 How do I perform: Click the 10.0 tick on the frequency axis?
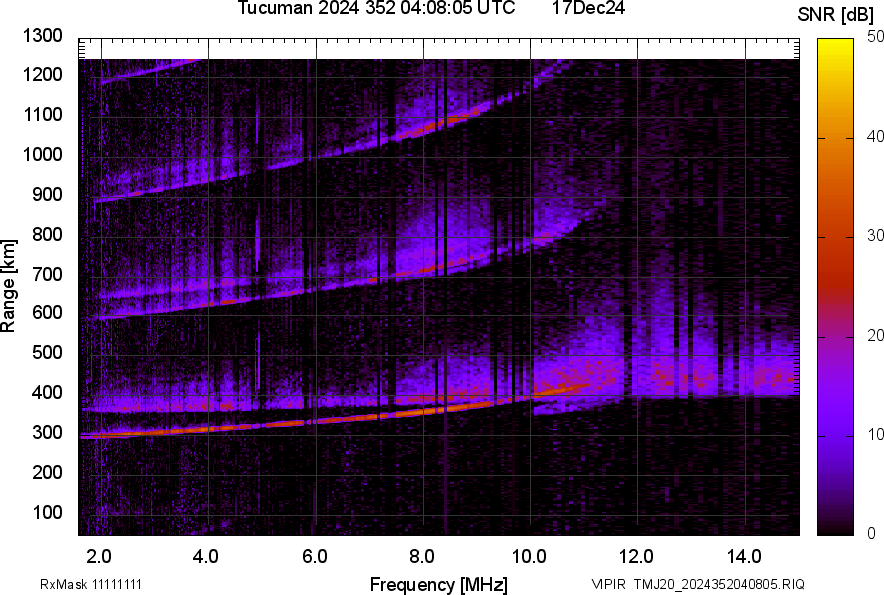(529, 556)
